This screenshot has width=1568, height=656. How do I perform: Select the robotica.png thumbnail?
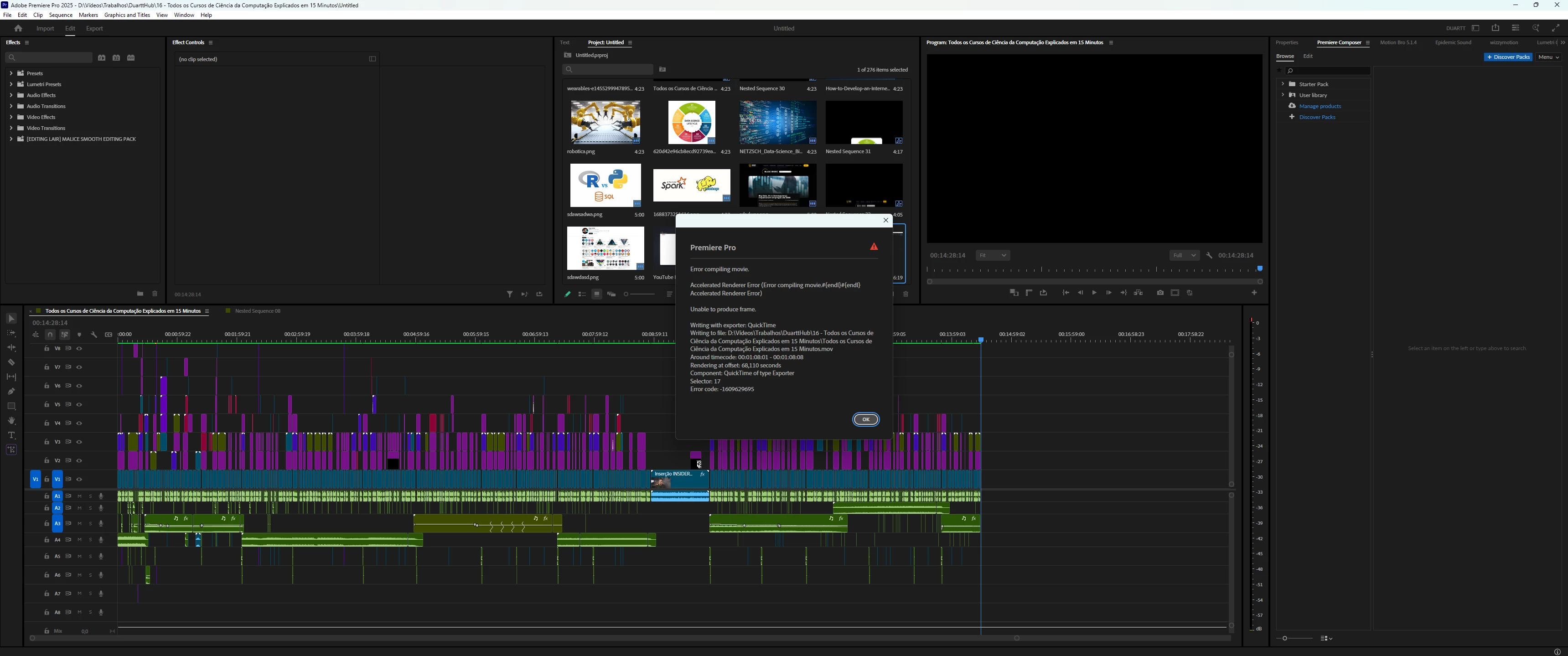[605, 122]
